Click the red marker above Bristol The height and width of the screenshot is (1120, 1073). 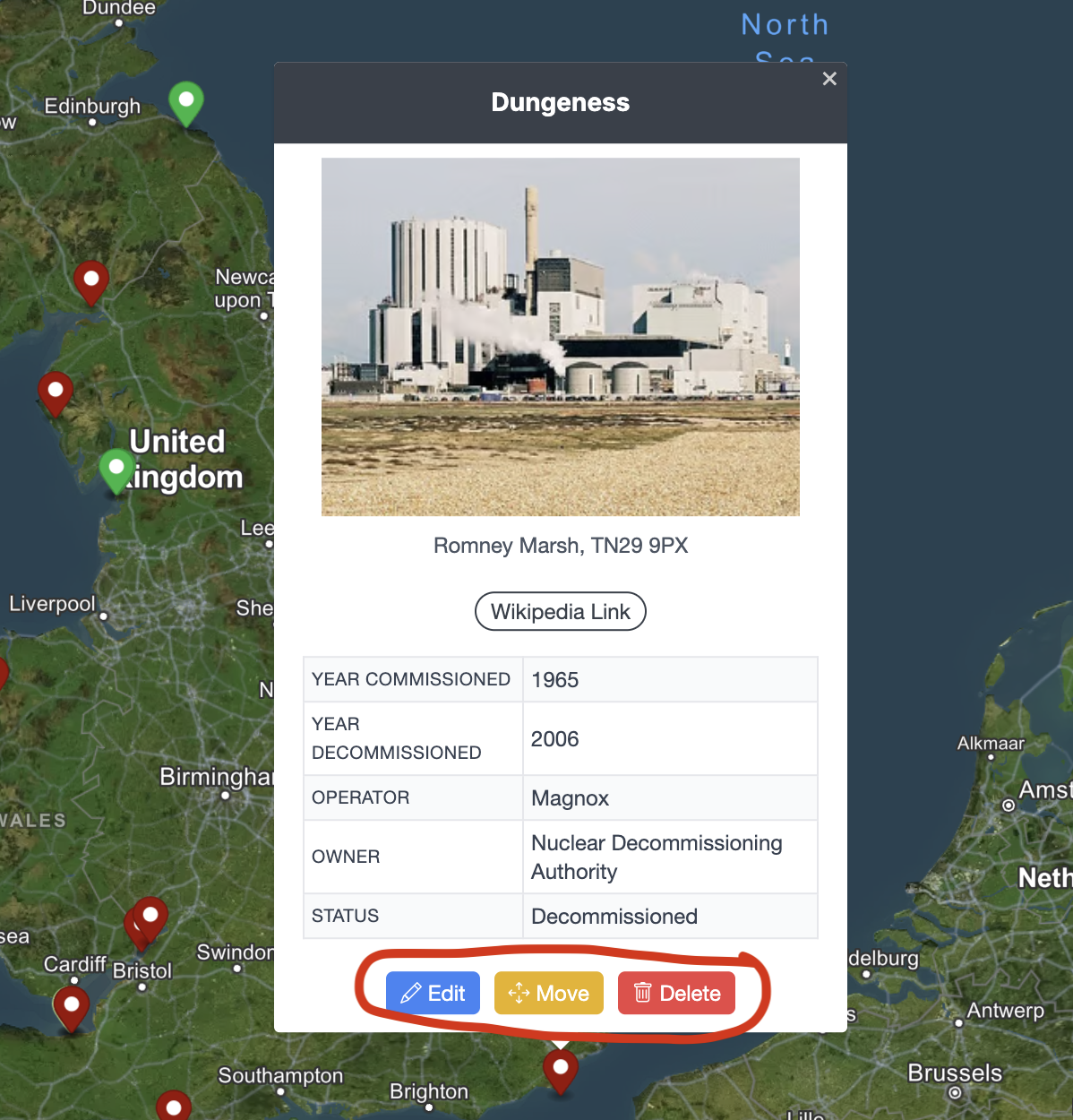tap(150, 917)
